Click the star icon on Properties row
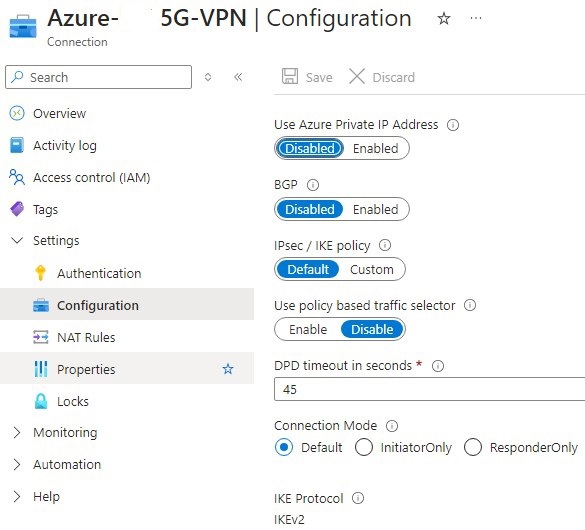 pos(228,369)
